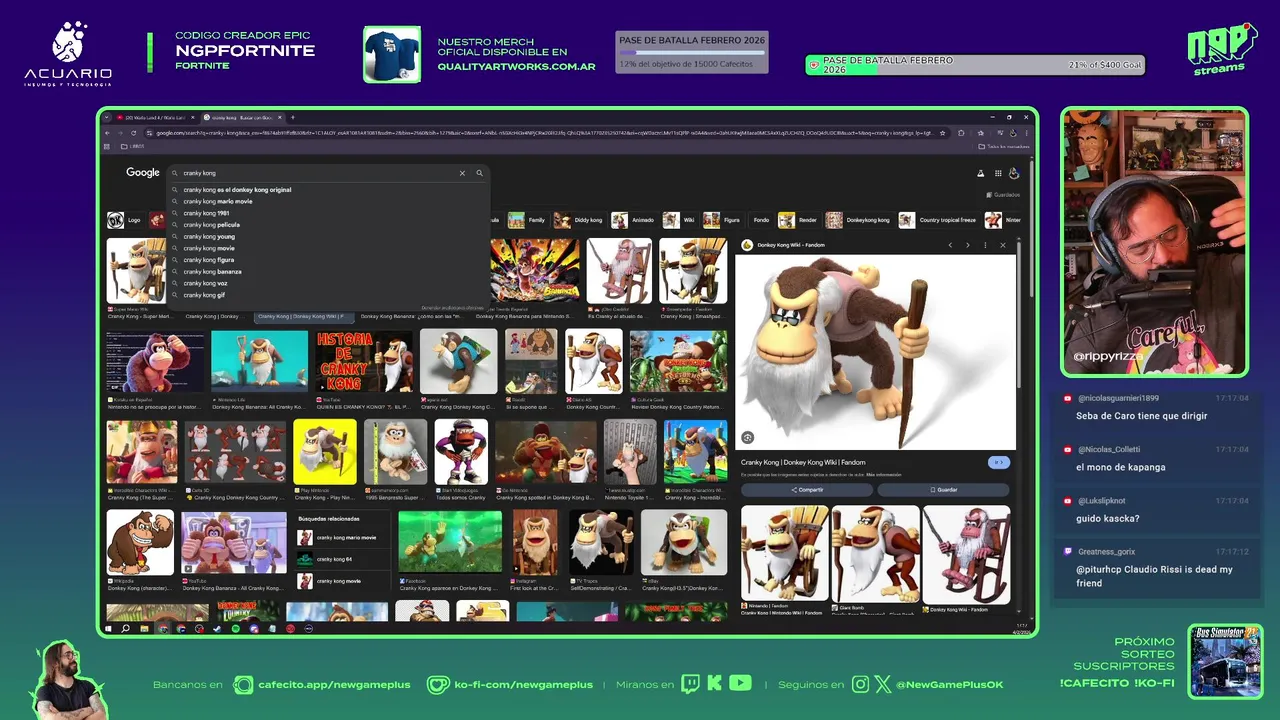Click the Compartir share button
Viewport: 1280px width, 720px height.
pyautogui.click(x=807, y=490)
